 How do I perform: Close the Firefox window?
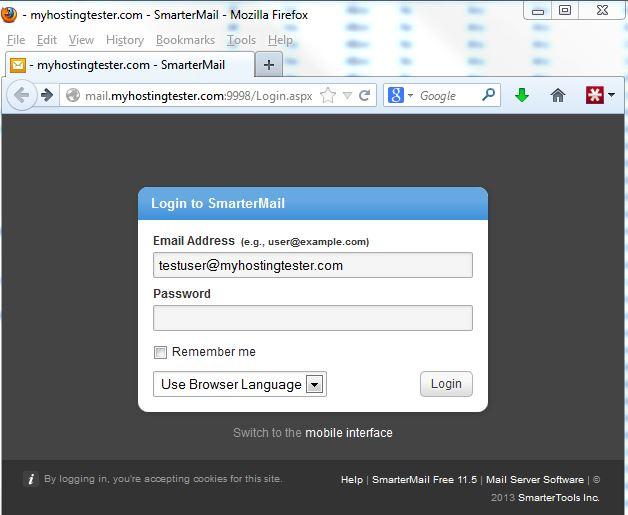click(x=602, y=10)
